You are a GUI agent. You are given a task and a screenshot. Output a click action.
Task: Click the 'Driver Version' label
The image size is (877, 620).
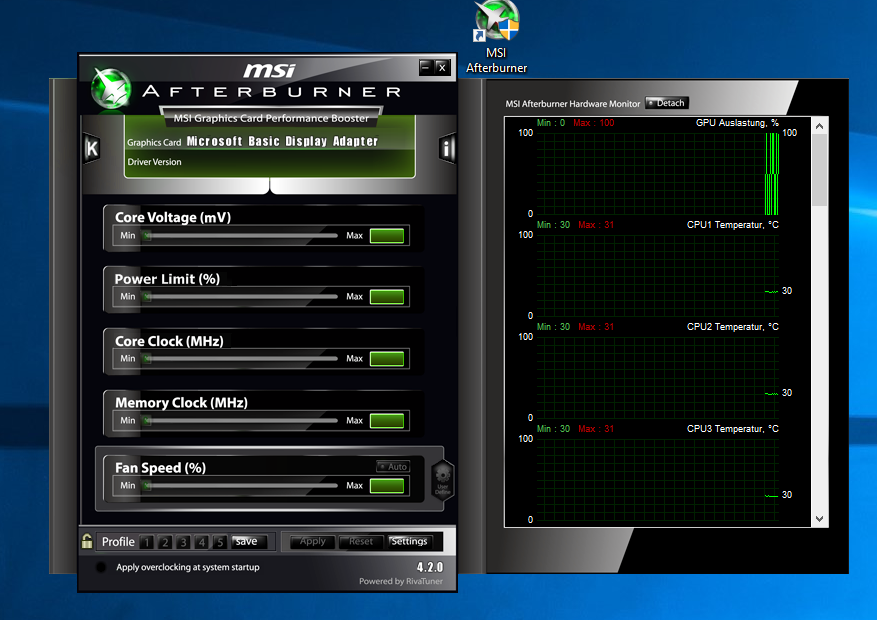pos(154,162)
